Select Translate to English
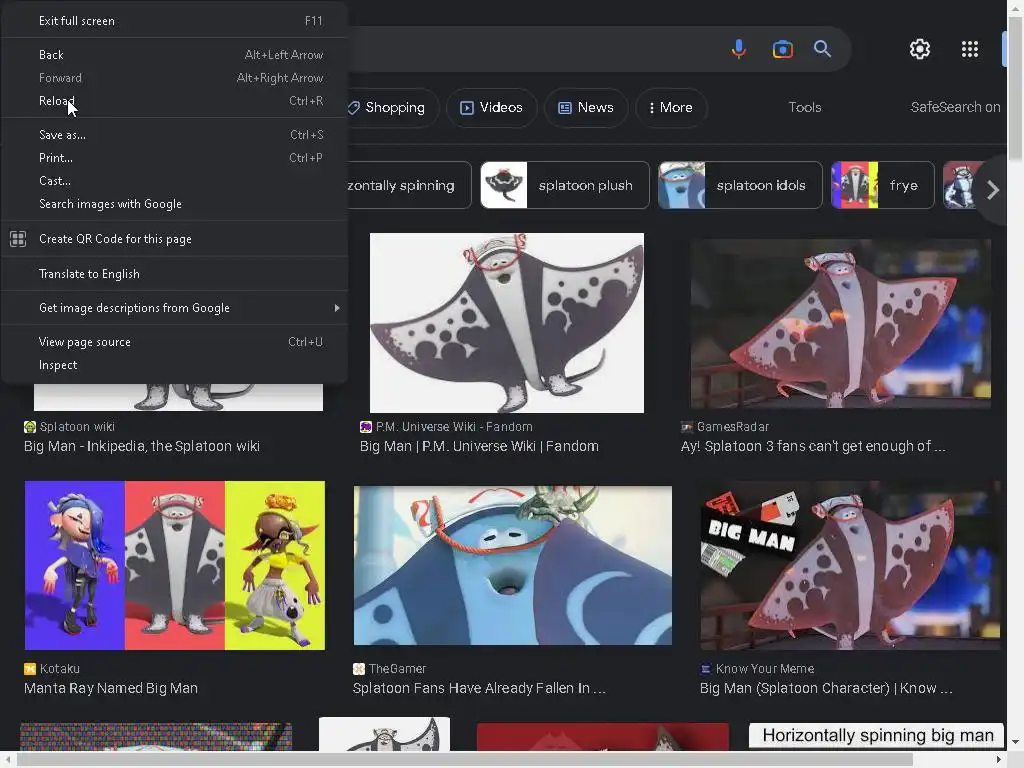This screenshot has height=768, width=1024. [174, 274]
